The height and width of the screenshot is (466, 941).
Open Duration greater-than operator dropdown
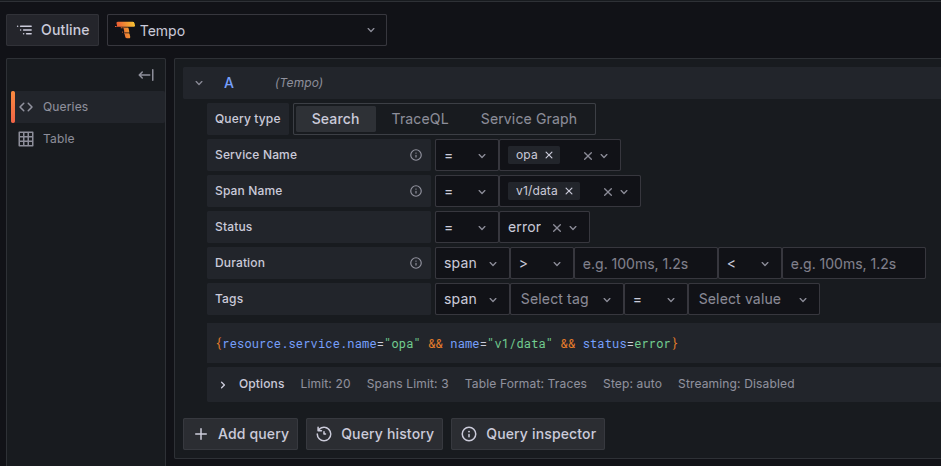click(541, 263)
